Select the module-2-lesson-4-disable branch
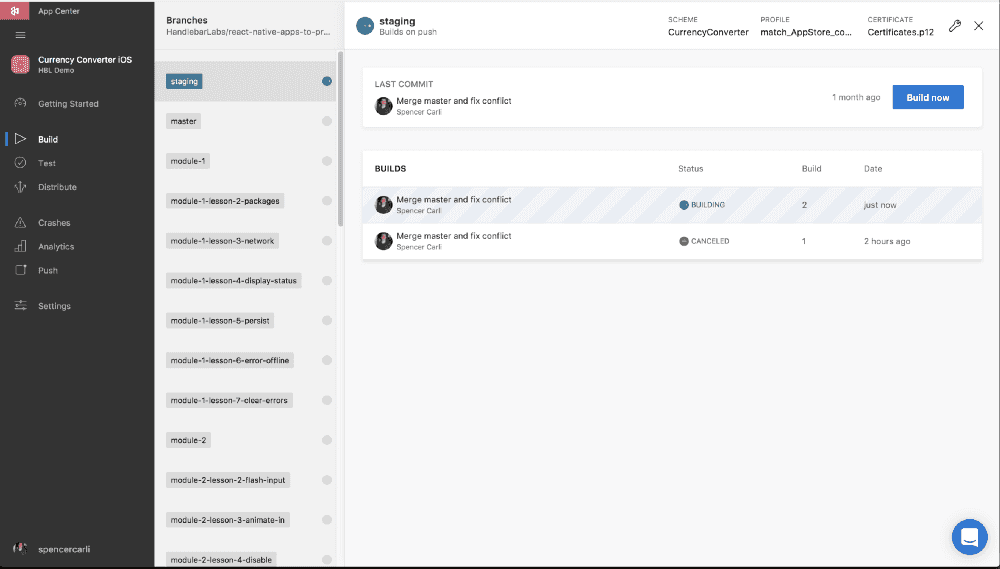The width and height of the screenshot is (1000, 569). (221, 559)
